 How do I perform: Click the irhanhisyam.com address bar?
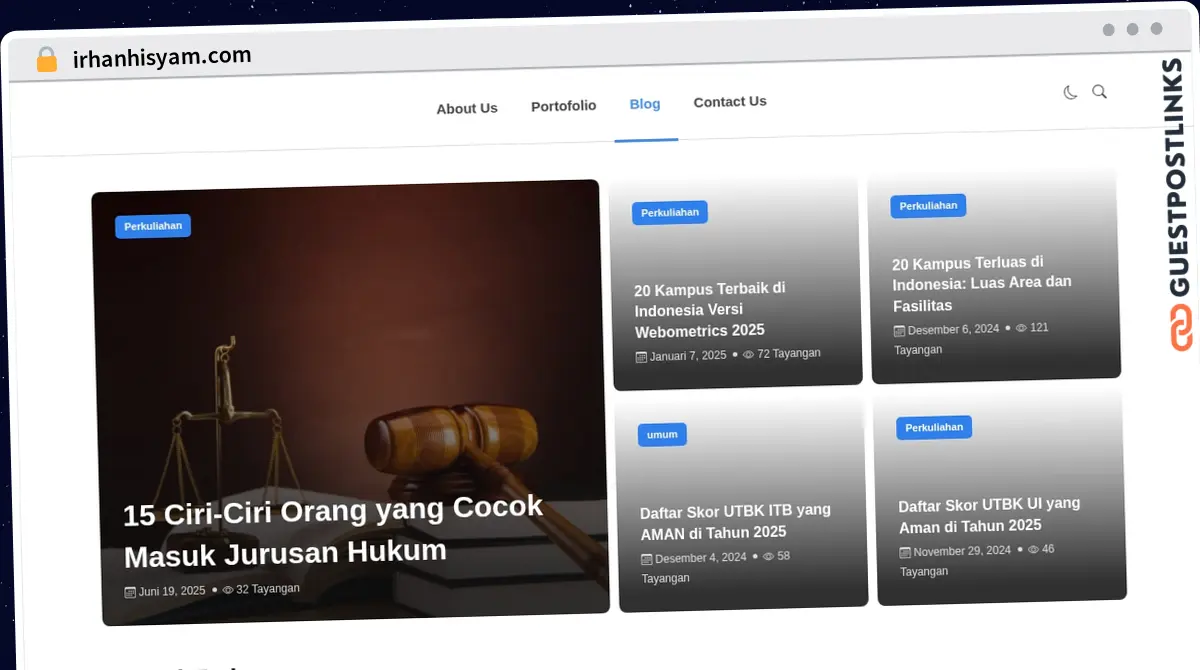click(x=162, y=57)
